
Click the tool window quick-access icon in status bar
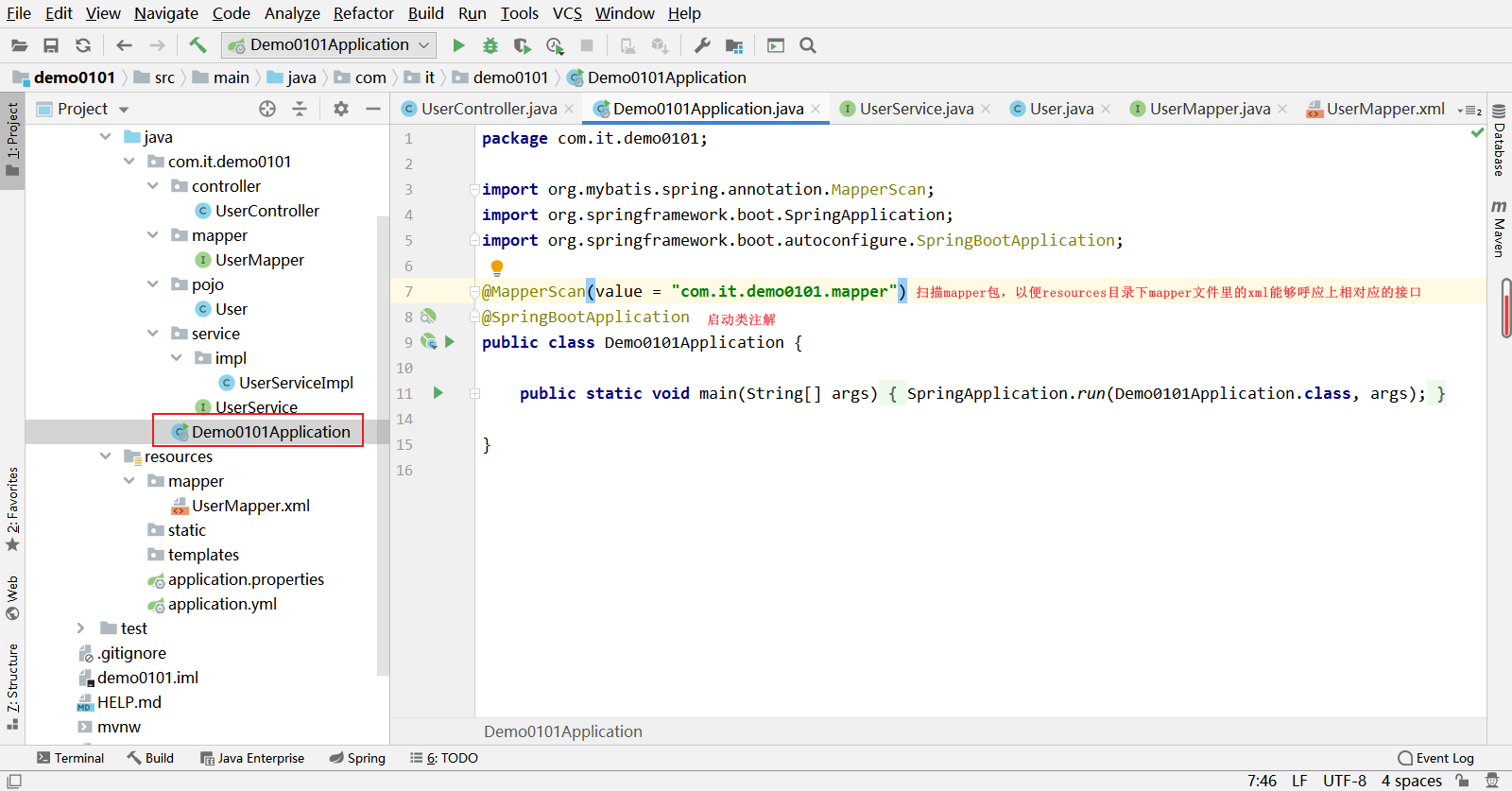click(x=14, y=781)
